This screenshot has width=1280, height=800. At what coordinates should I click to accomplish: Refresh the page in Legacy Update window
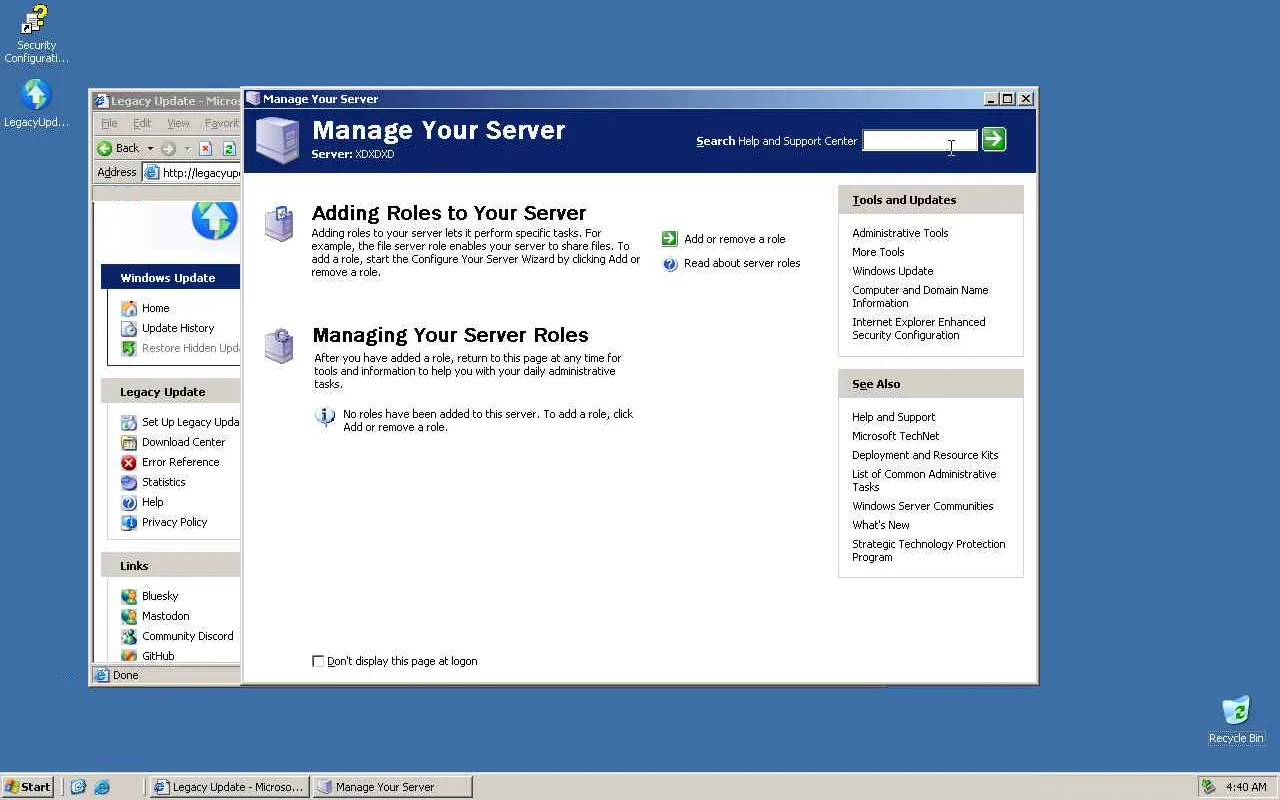click(x=229, y=148)
